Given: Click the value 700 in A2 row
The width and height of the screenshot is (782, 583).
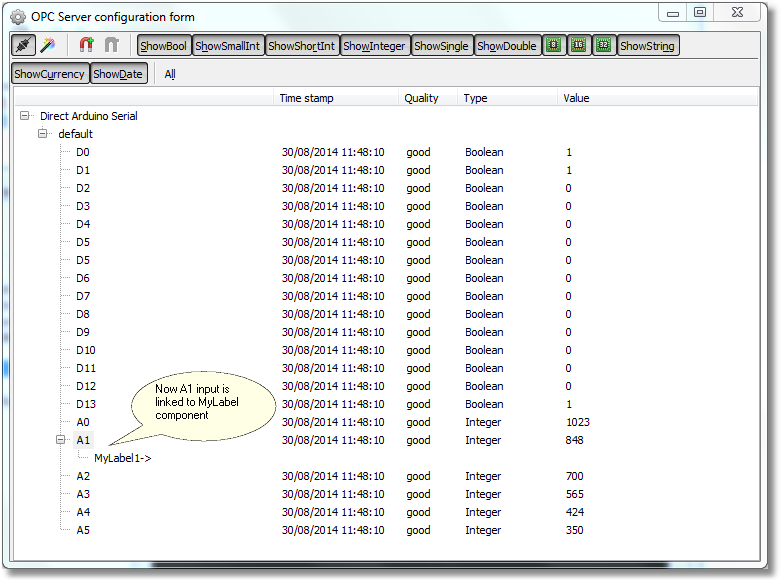Looking at the screenshot, I should [575, 476].
